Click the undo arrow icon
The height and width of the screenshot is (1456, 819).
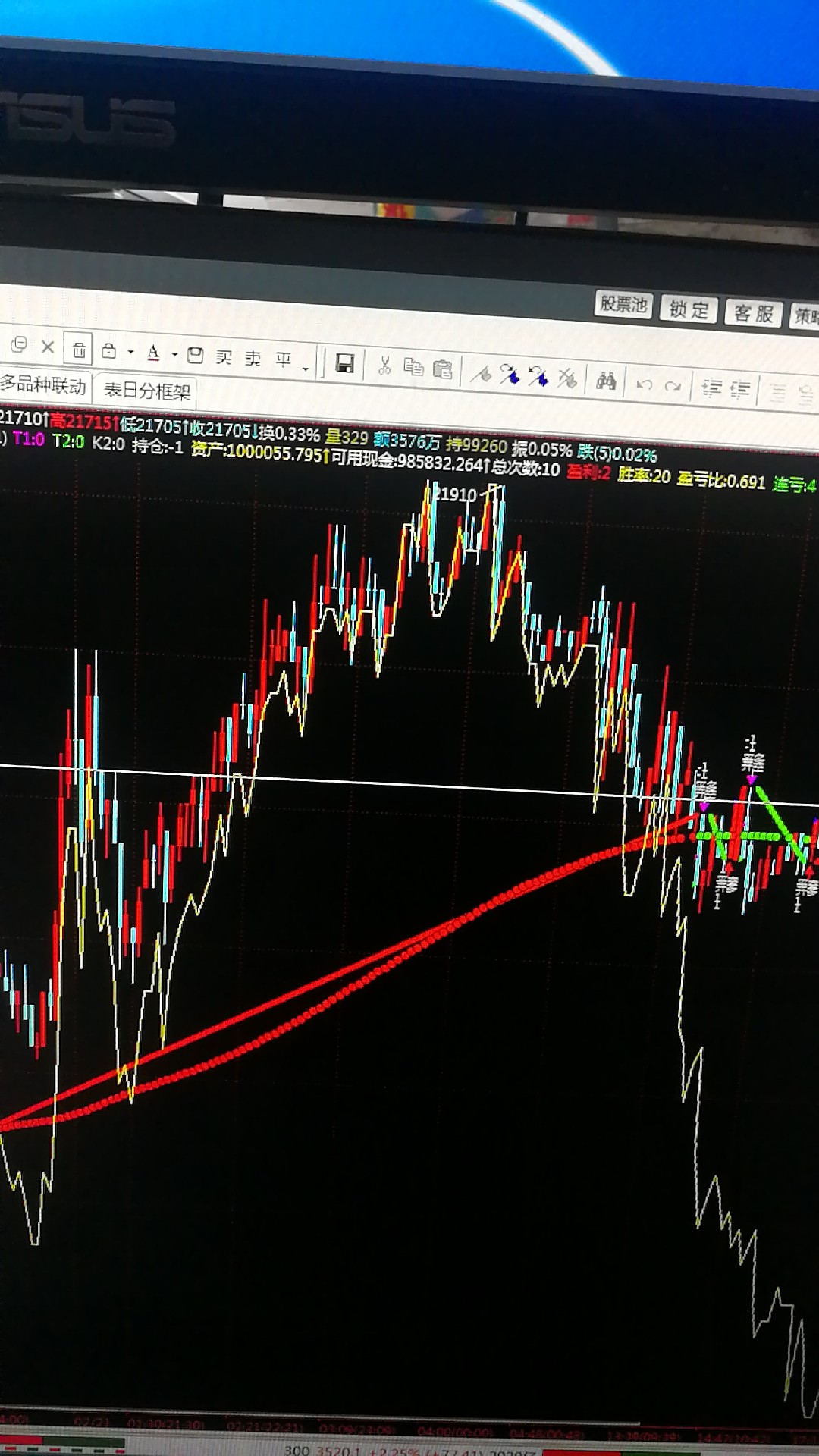[x=645, y=384]
